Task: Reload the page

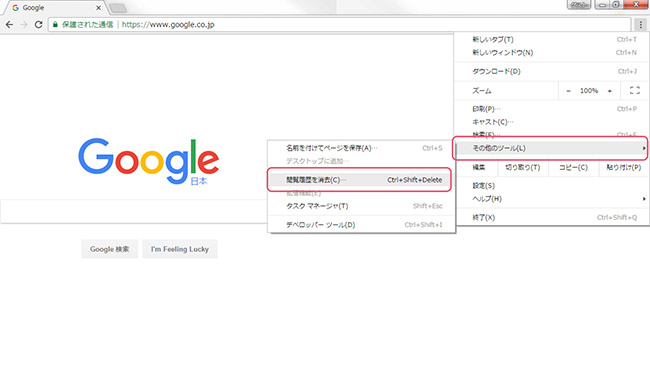Action: [39, 25]
